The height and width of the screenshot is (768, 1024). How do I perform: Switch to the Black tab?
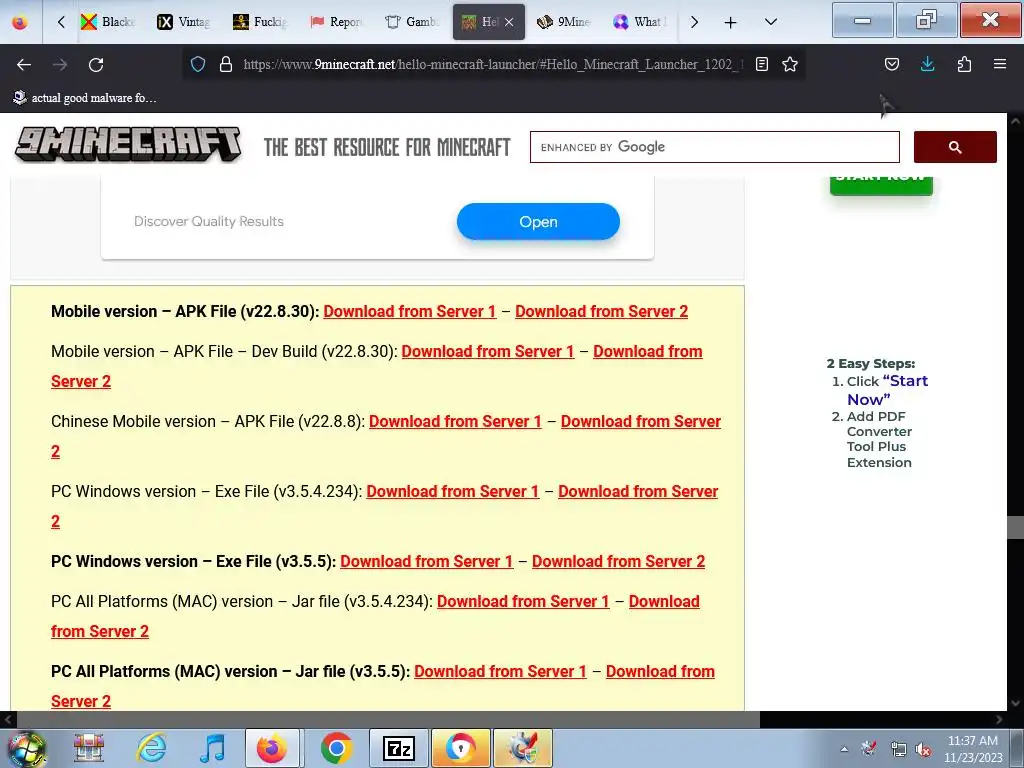point(108,22)
